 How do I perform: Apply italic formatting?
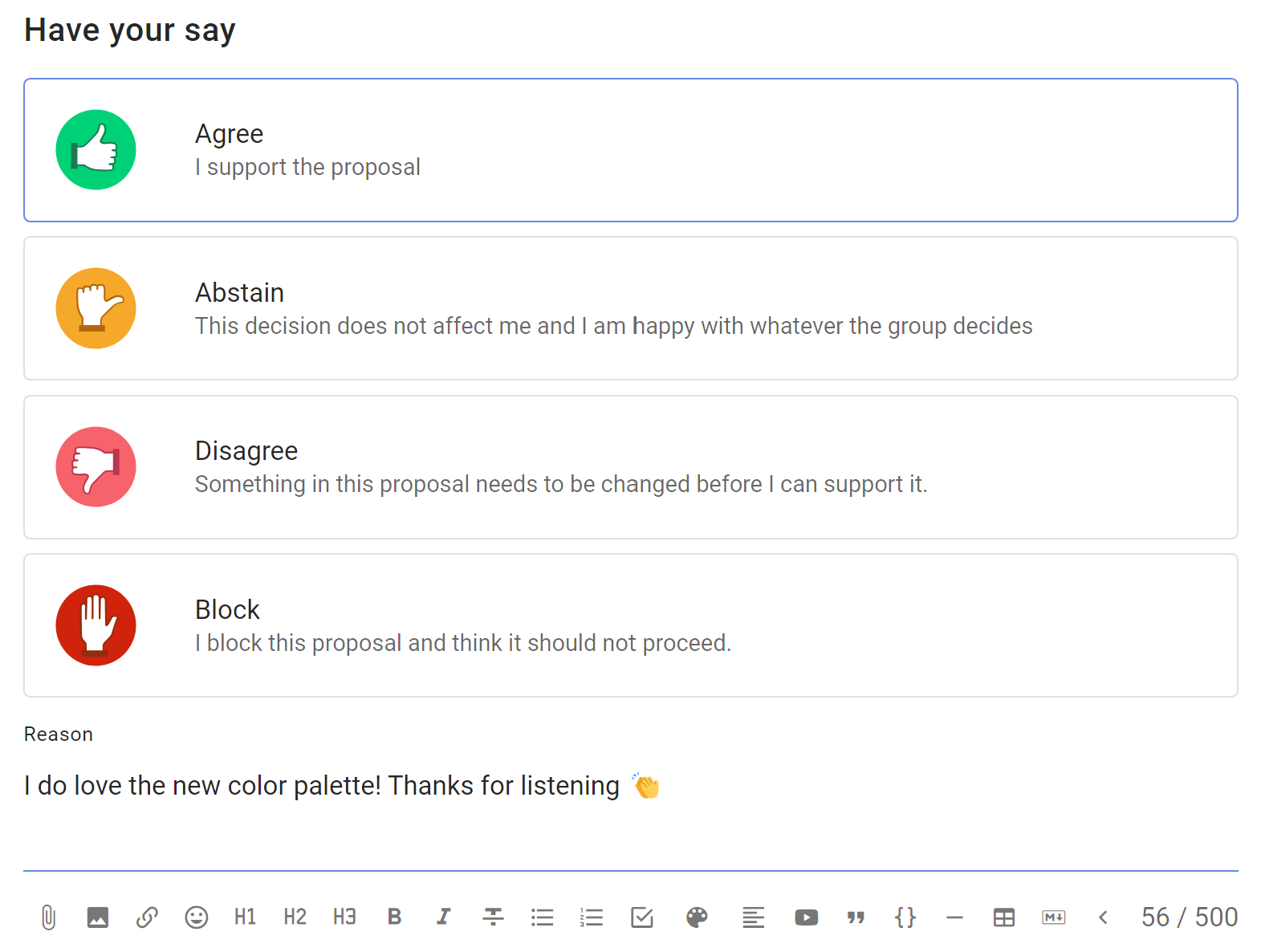443,917
